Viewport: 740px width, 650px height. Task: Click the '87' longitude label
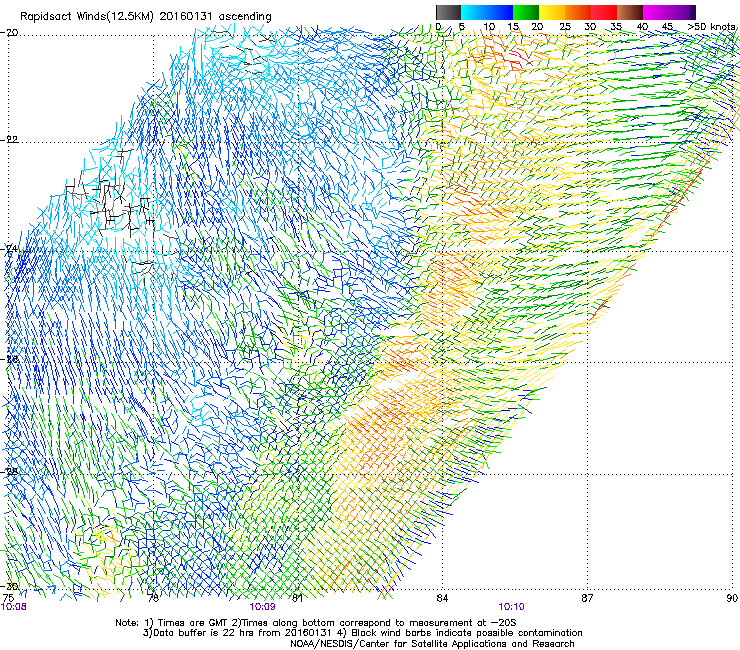tap(587, 598)
